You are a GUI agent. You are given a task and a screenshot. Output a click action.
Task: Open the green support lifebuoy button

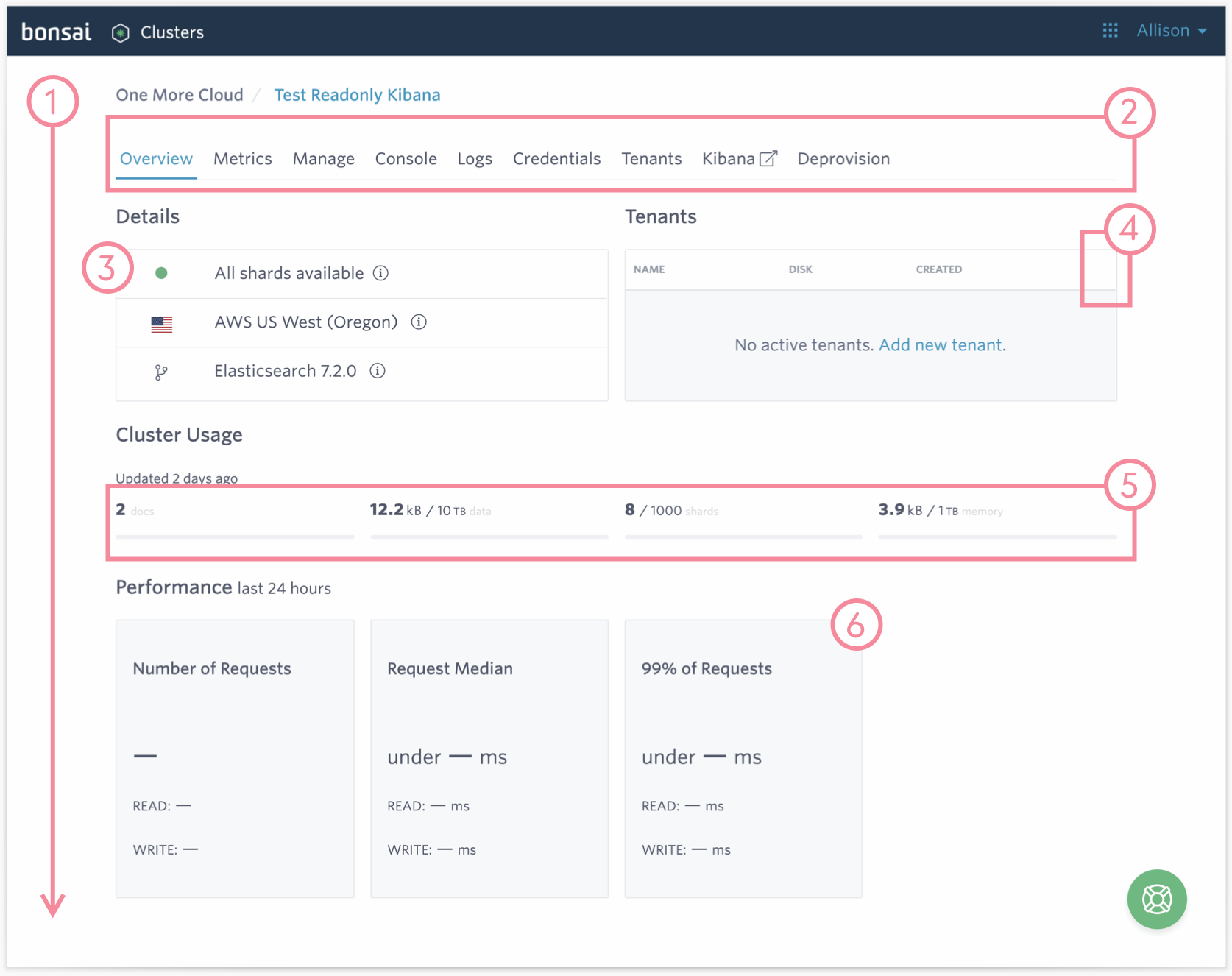tap(1156, 899)
